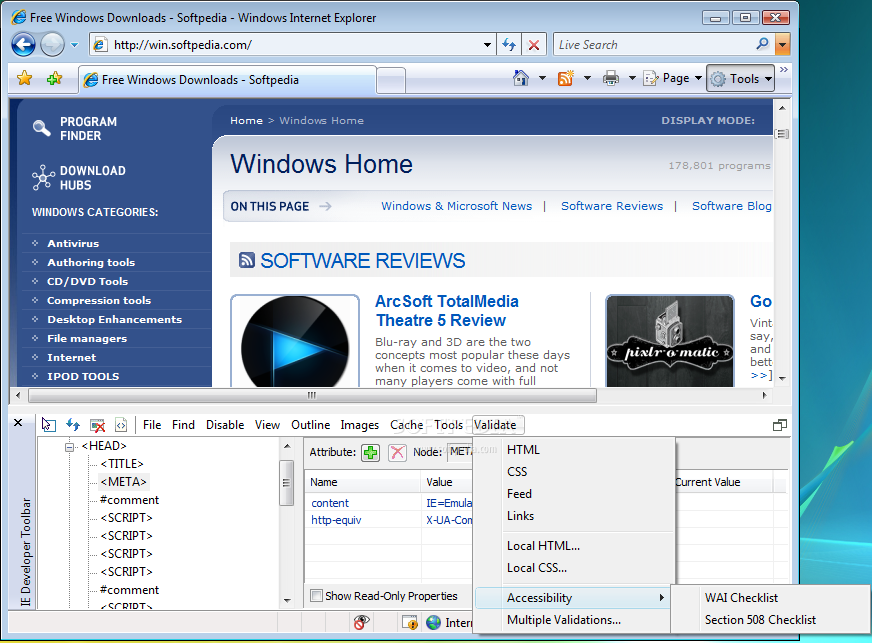Open ArcSoft TotalMedia Theatre 5 Review
This screenshot has height=643, width=872.
coord(447,310)
